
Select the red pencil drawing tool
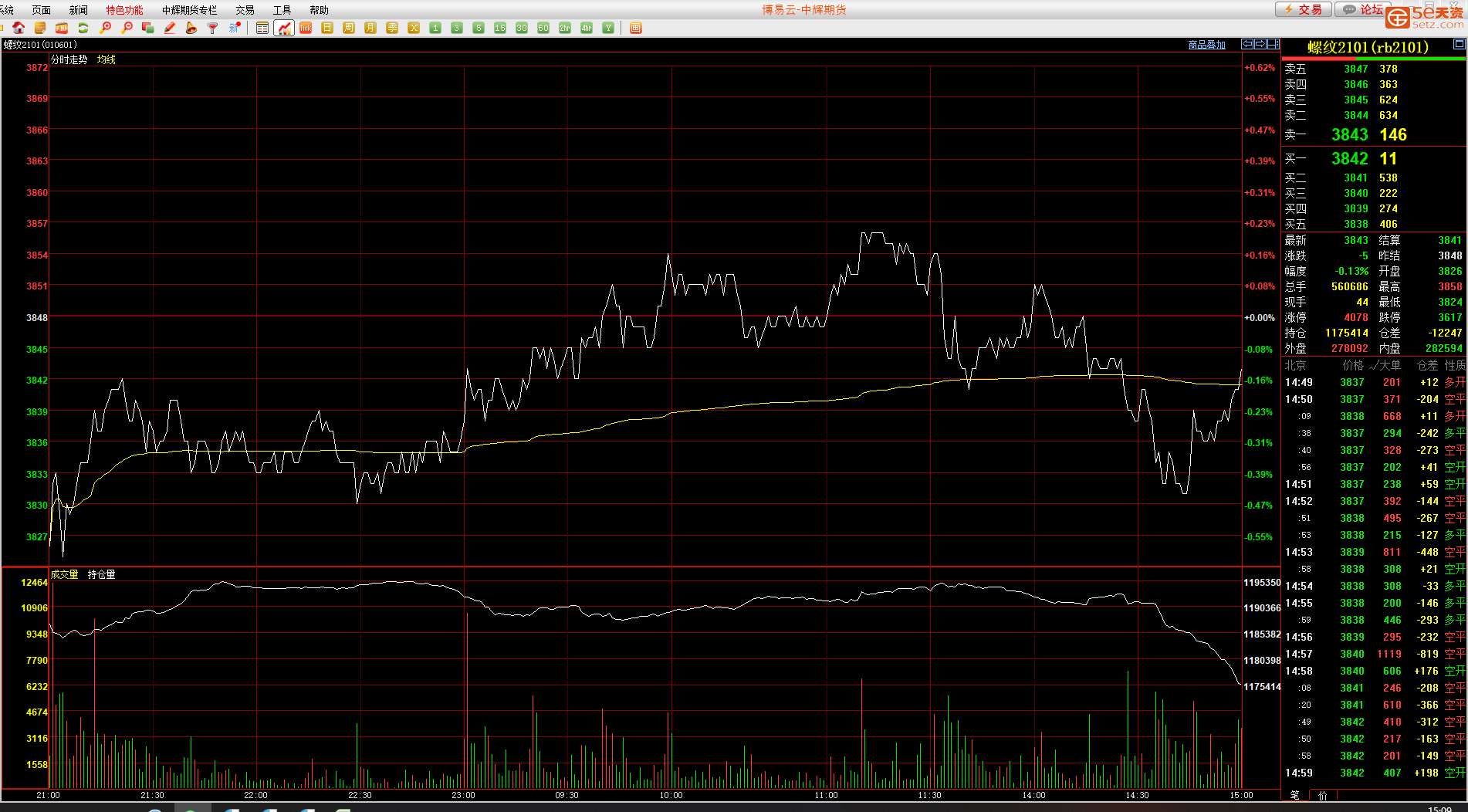click(x=170, y=28)
